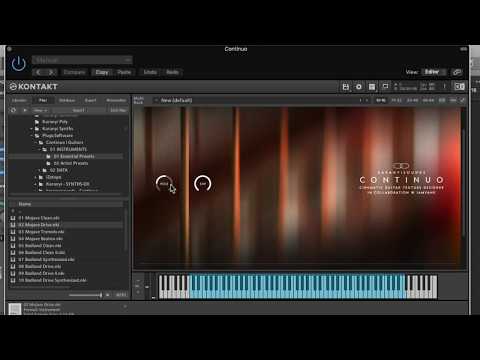The width and height of the screenshot is (480, 360).
Task: Switch to the Libraries browser tab
Action: coord(19,100)
